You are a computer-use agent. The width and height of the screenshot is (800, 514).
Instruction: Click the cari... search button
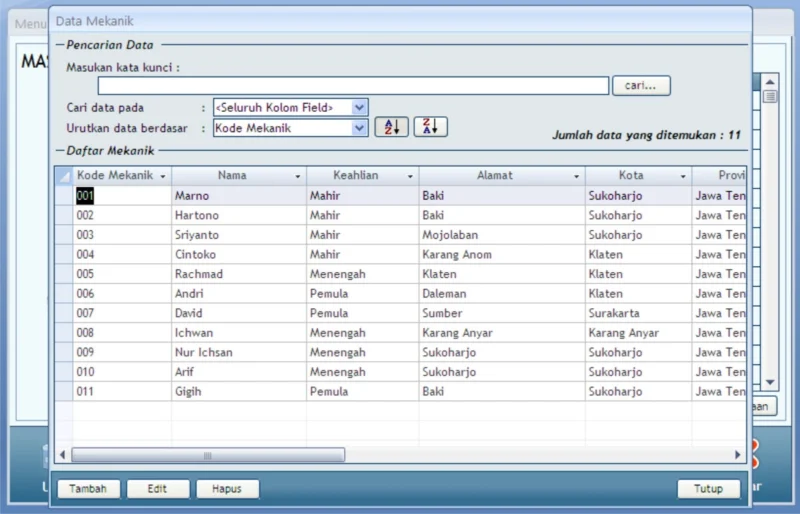coord(641,86)
